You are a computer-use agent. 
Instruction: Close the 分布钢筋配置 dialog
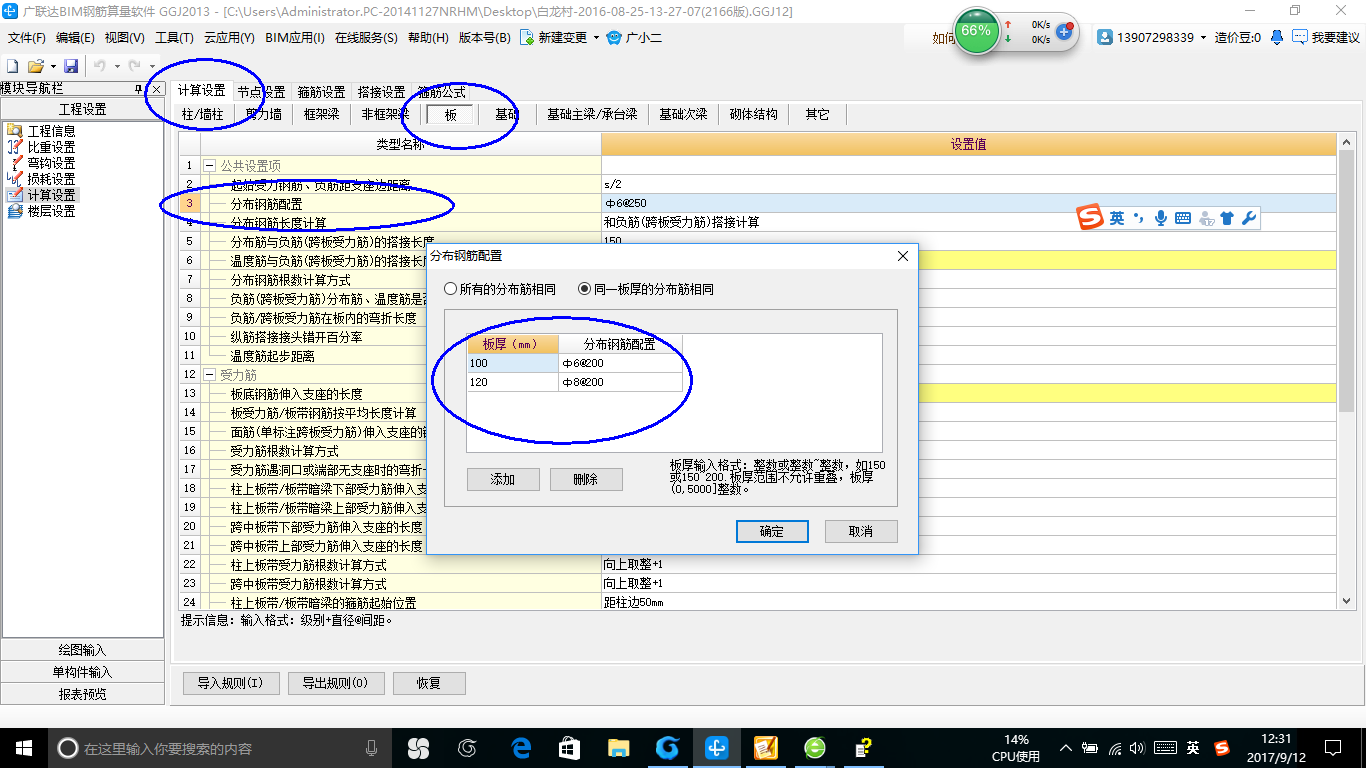(903, 256)
